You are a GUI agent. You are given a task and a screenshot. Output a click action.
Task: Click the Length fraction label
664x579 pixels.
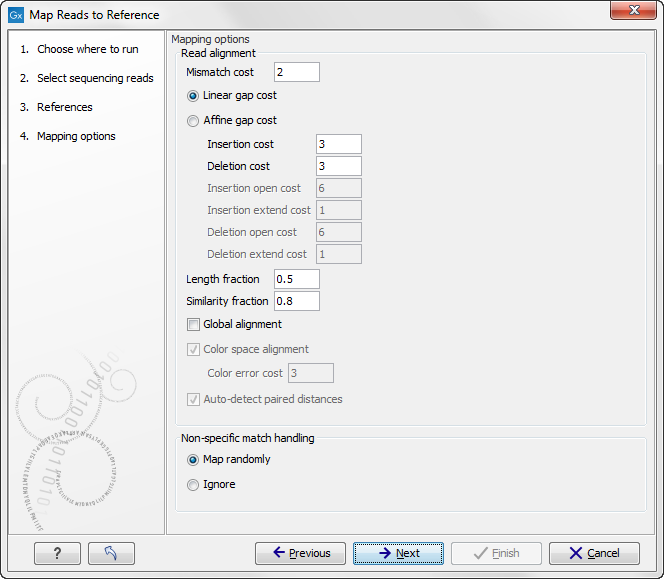coord(223,280)
